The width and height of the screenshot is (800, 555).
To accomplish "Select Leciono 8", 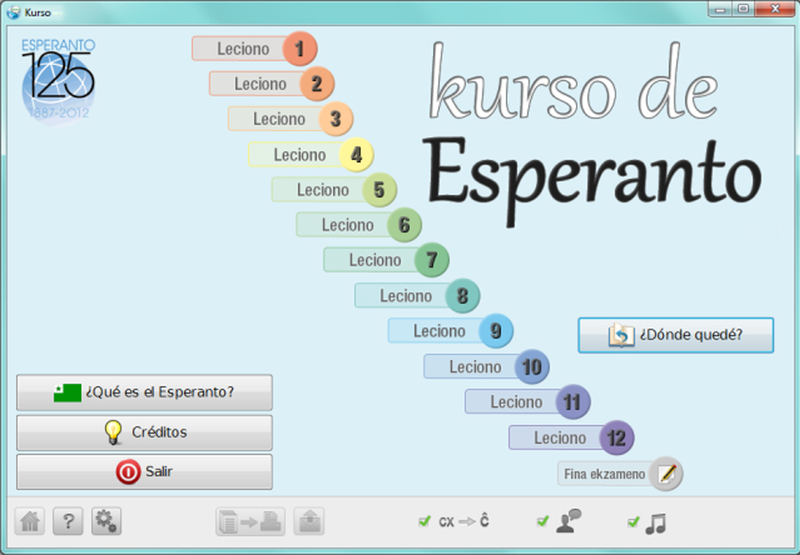I will (417, 296).
